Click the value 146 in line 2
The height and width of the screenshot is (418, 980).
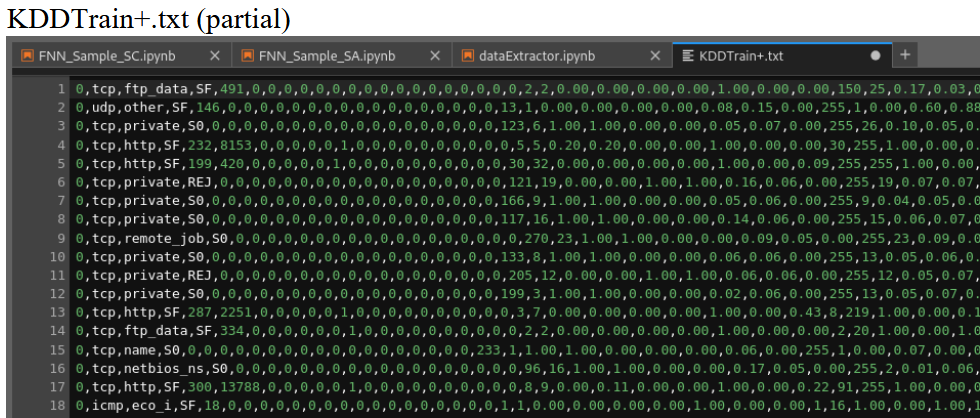tap(208, 107)
